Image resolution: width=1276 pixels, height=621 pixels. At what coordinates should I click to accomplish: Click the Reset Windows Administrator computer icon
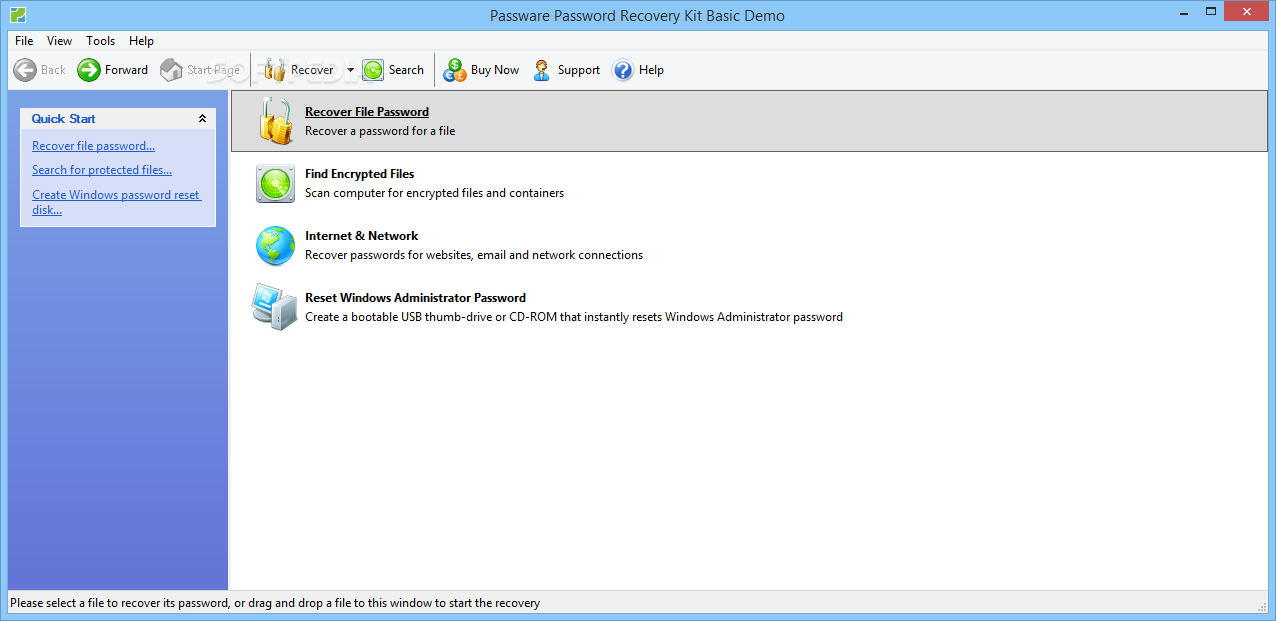pyautogui.click(x=275, y=308)
